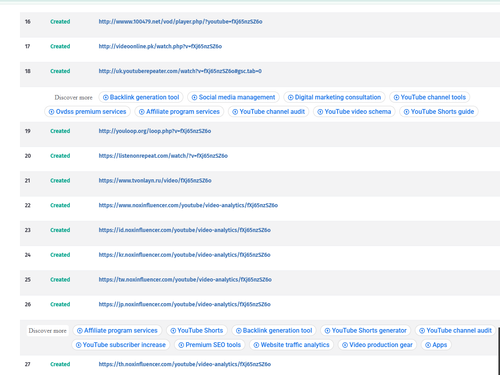Click the first Discover more label
Image resolution: width=500 pixels, height=375 pixels.
tap(73, 97)
